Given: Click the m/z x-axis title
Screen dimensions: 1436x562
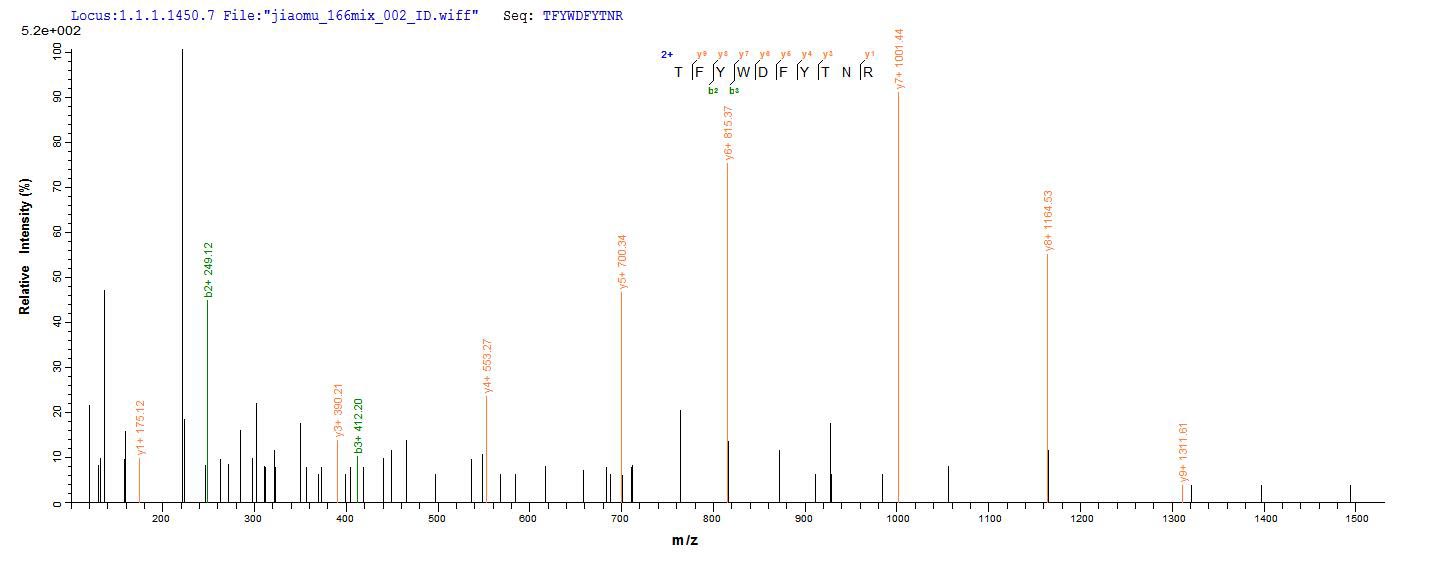Looking at the screenshot, I should [x=685, y=541].
